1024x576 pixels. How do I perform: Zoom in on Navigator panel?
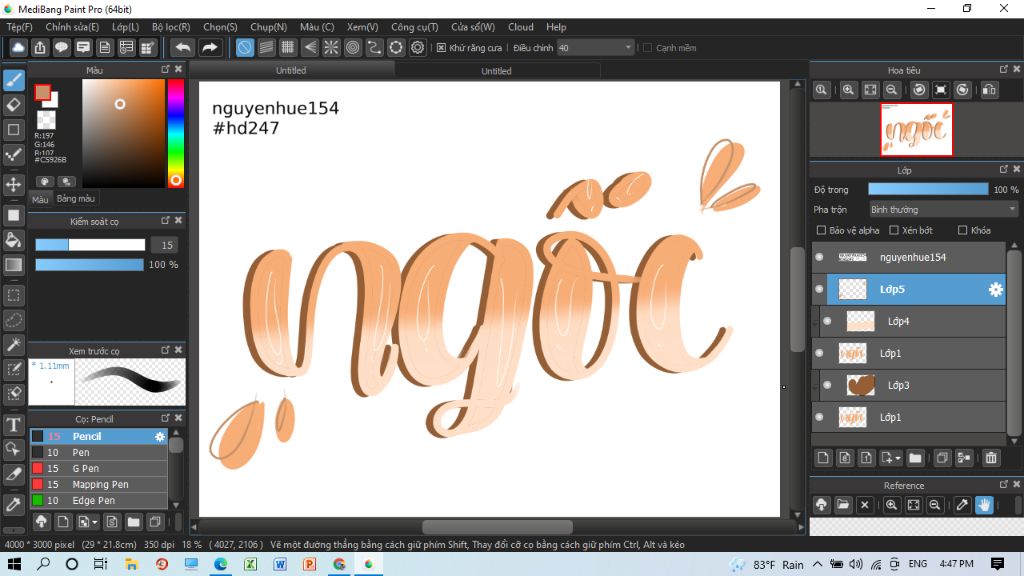(848, 90)
